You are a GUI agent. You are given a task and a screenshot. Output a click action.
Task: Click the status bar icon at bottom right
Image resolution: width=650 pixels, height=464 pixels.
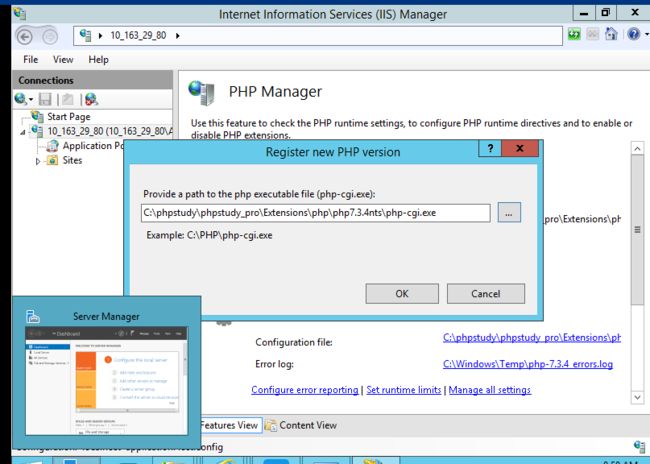coord(639,446)
